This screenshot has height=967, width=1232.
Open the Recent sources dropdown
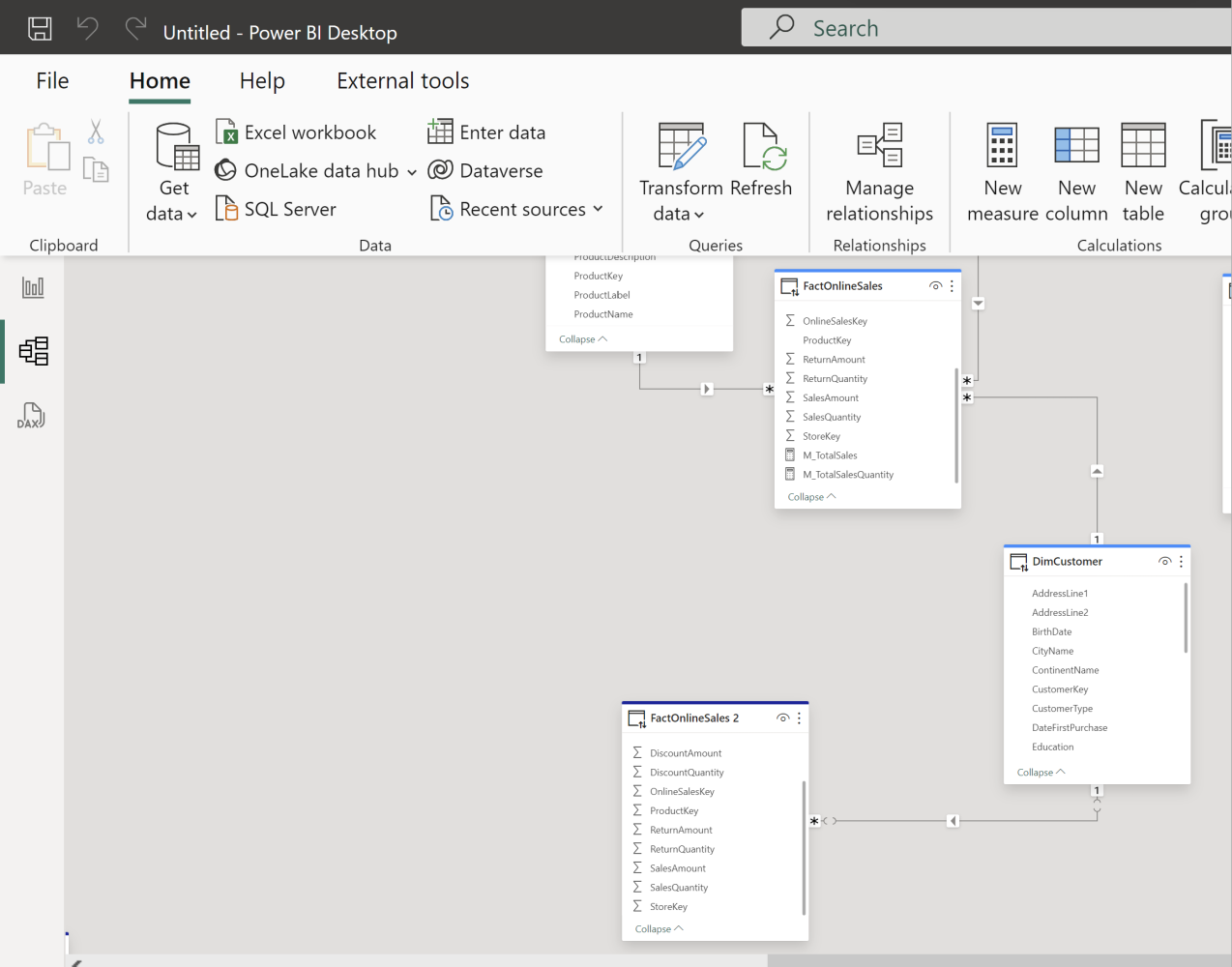coord(516,209)
